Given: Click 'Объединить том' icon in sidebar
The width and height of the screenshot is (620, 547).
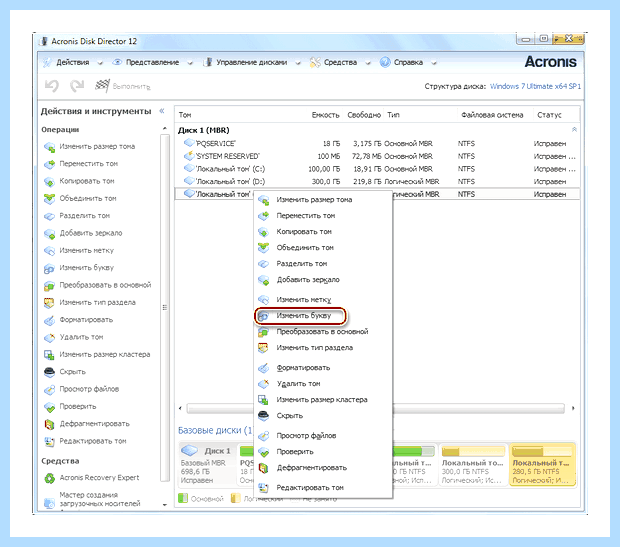Looking at the screenshot, I should pyautogui.click(x=49, y=199).
